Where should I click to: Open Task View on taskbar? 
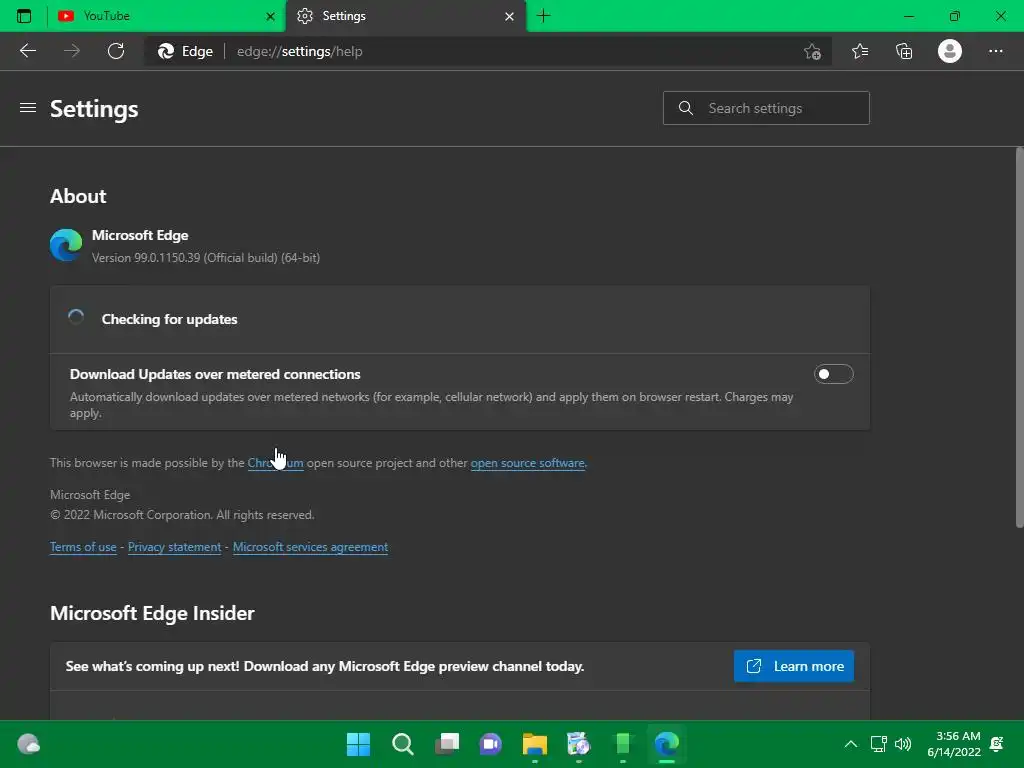(x=447, y=744)
